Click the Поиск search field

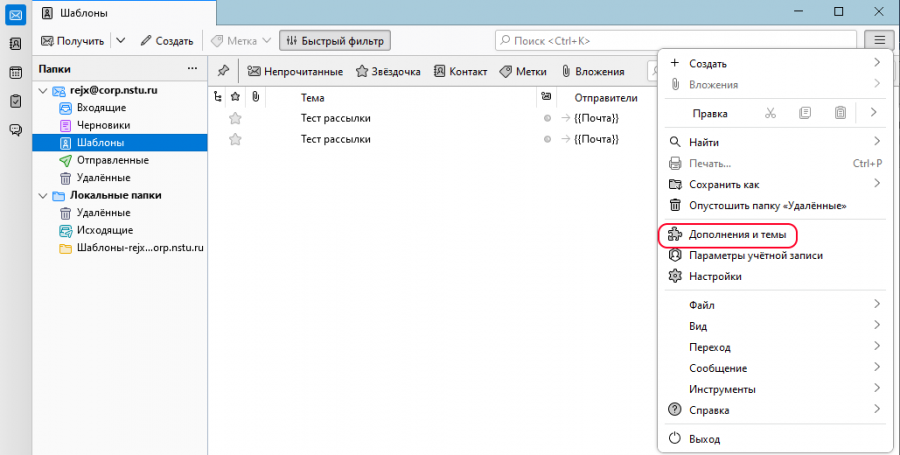(676, 41)
